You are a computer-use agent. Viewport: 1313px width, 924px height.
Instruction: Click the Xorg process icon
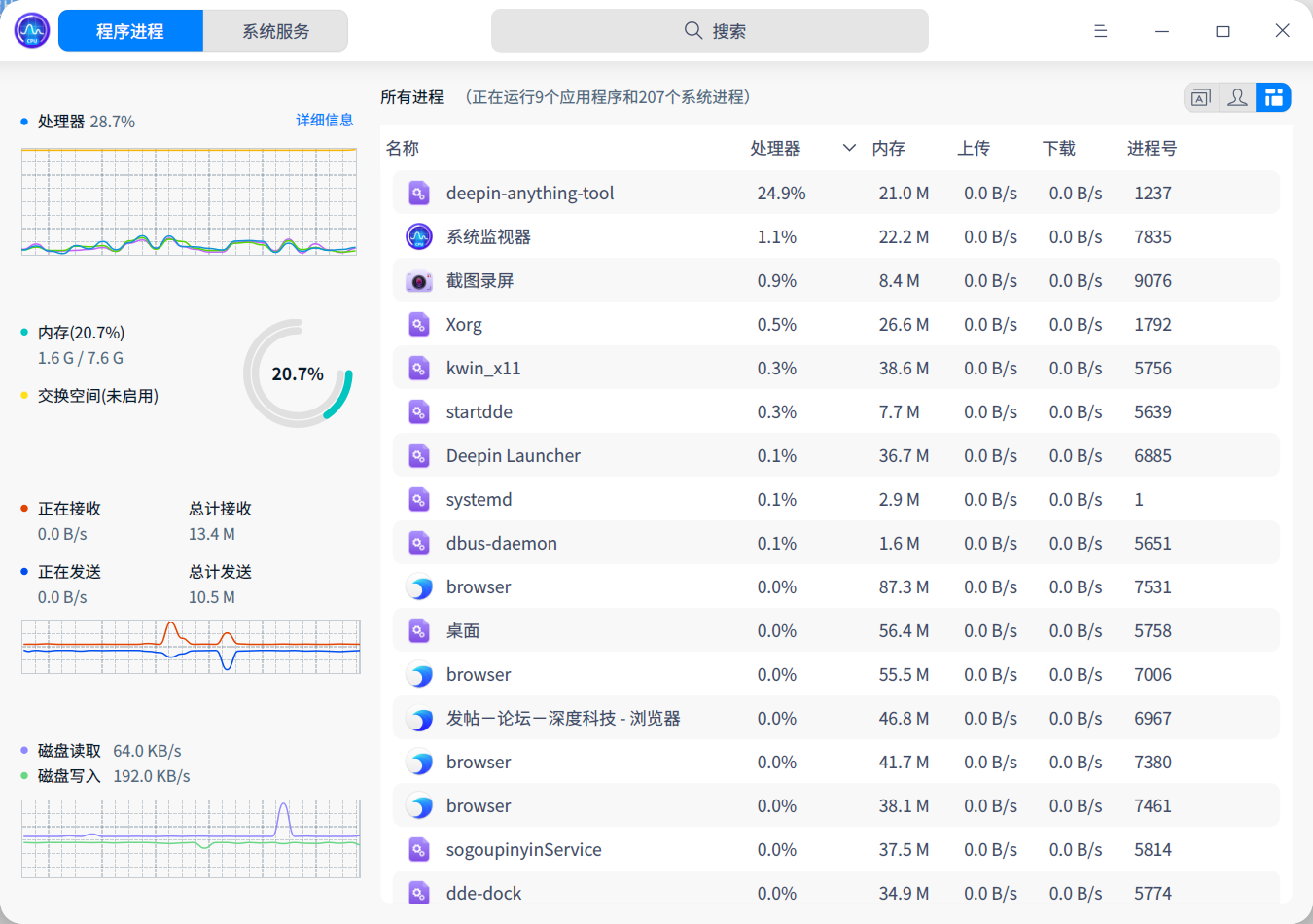click(419, 325)
